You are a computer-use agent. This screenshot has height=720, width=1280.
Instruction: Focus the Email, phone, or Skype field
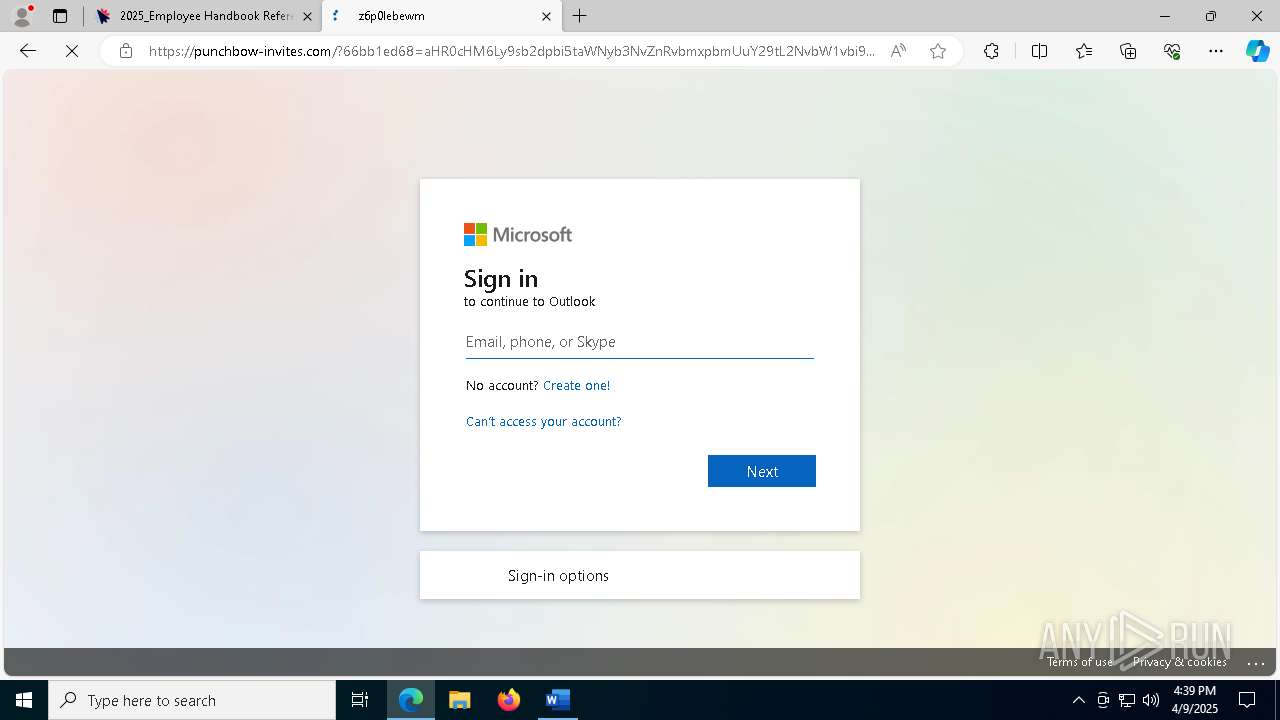pos(640,342)
